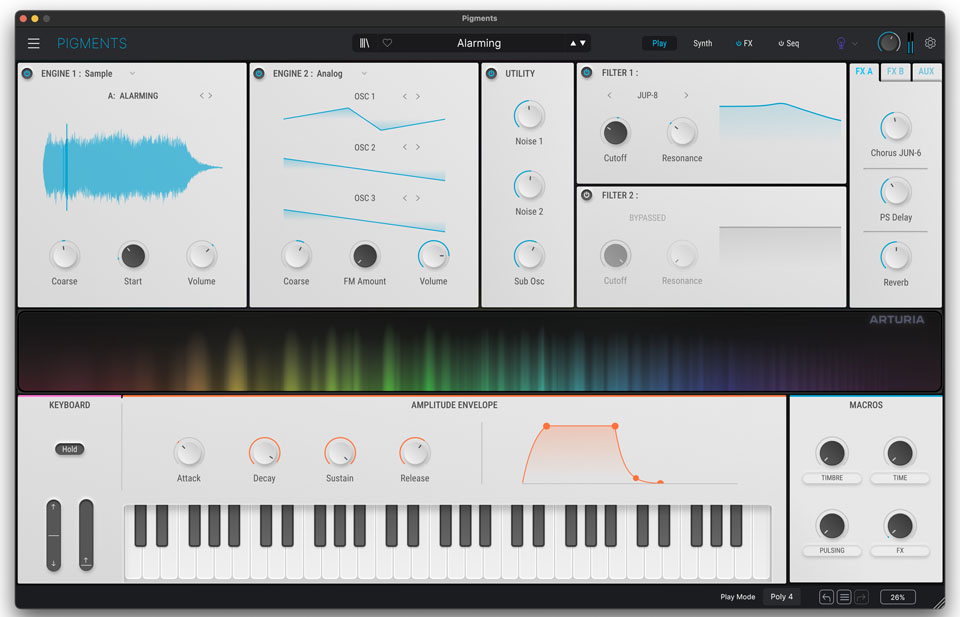Click the PULSING macro knob
The image size is (960, 617).
831,526
